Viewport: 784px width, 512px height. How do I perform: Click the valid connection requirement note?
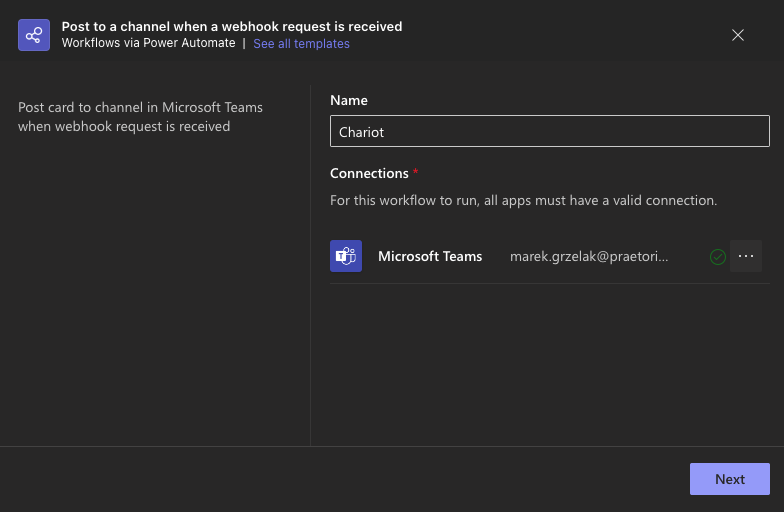(524, 200)
